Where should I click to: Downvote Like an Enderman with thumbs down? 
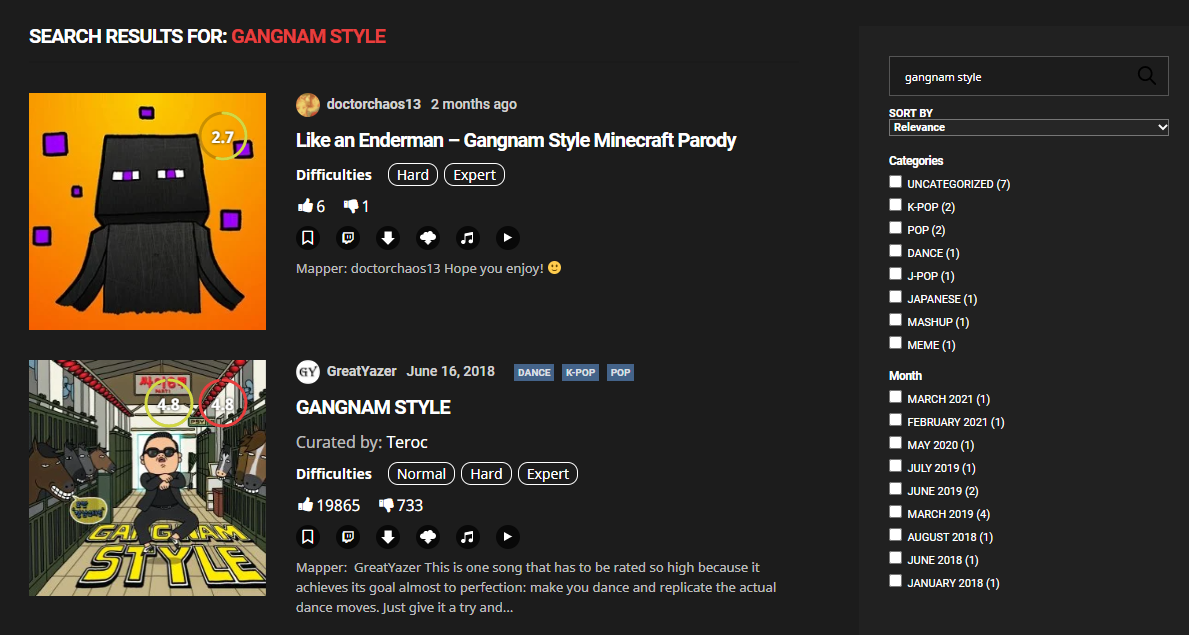coord(350,206)
